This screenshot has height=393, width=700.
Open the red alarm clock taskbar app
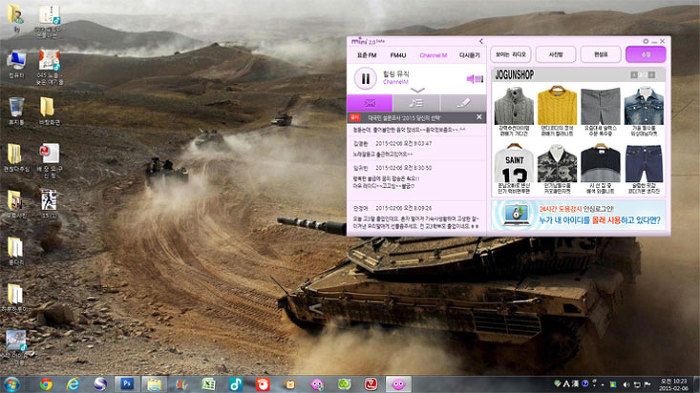coord(262,384)
